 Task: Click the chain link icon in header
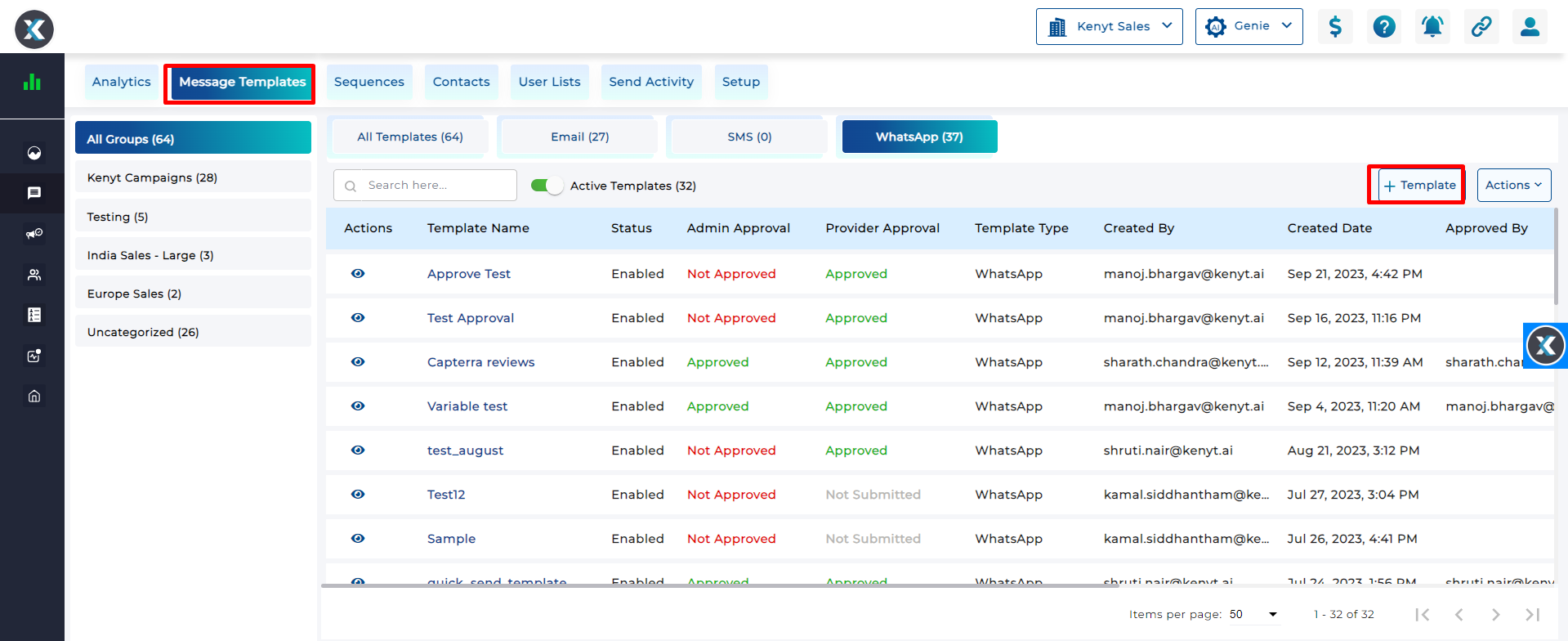coord(1481,27)
